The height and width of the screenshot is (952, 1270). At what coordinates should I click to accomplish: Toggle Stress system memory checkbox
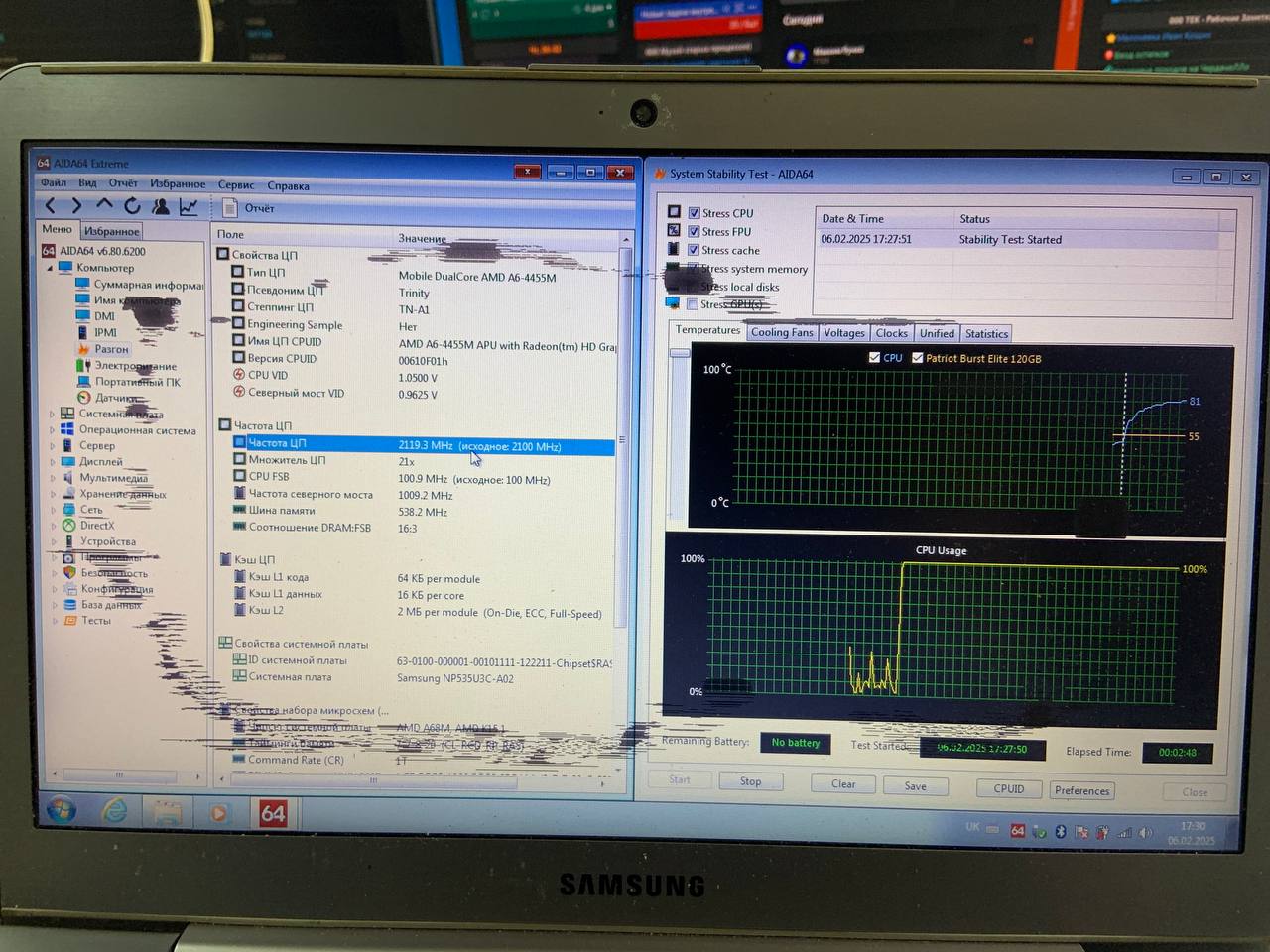[694, 268]
